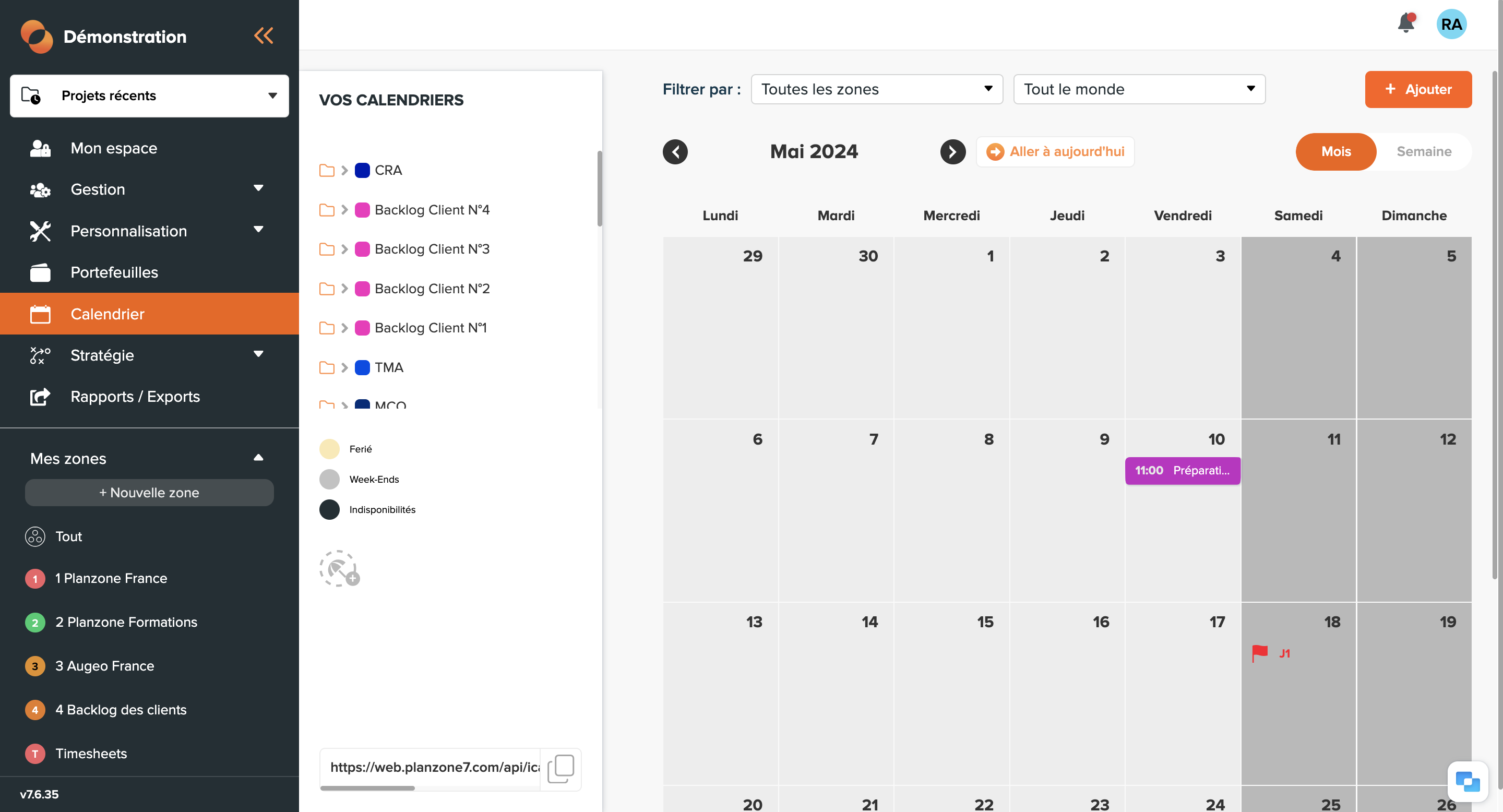Toggle the CRA calendar color square
Screen dimensions: 1503x812
point(362,170)
